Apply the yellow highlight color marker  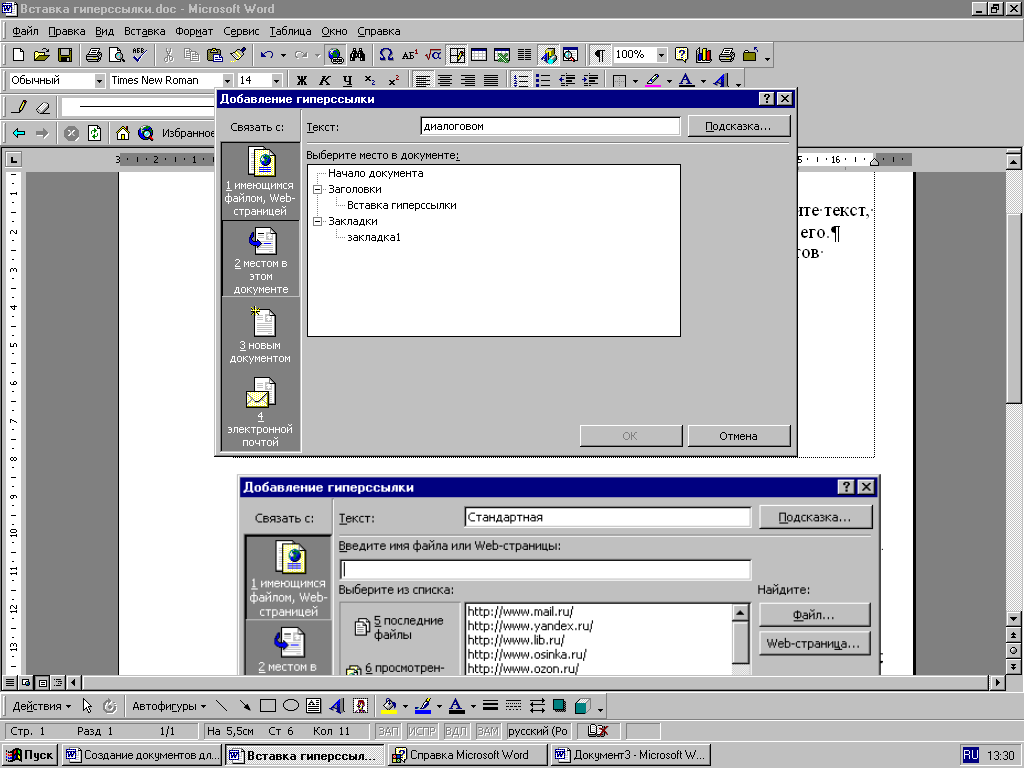coord(652,80)
